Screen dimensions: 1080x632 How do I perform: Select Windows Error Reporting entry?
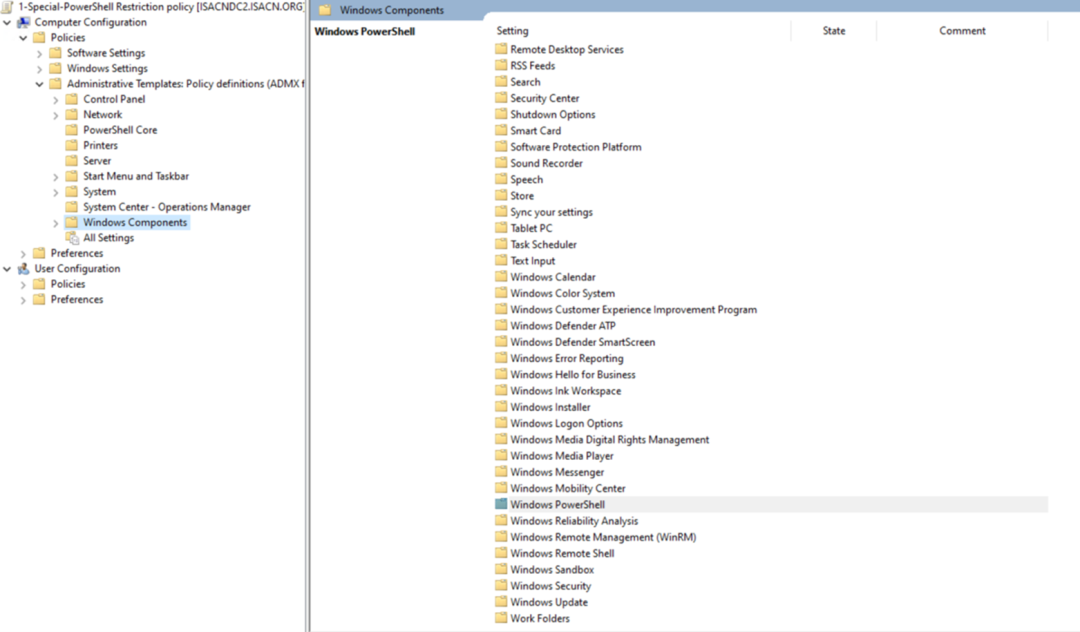coord(566,358)
